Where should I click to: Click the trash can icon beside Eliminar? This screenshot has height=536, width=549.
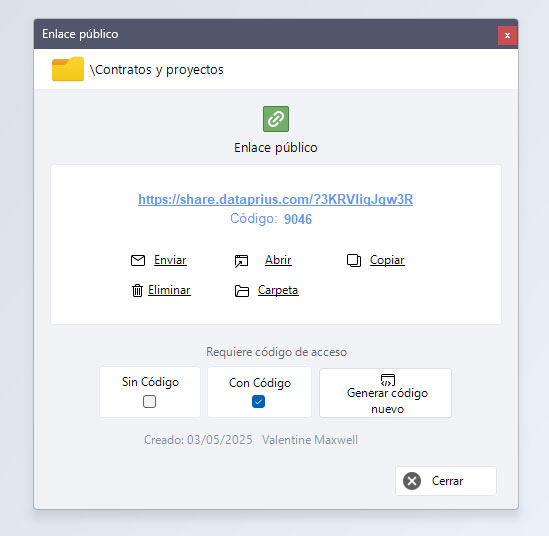[x=137, y=290]
